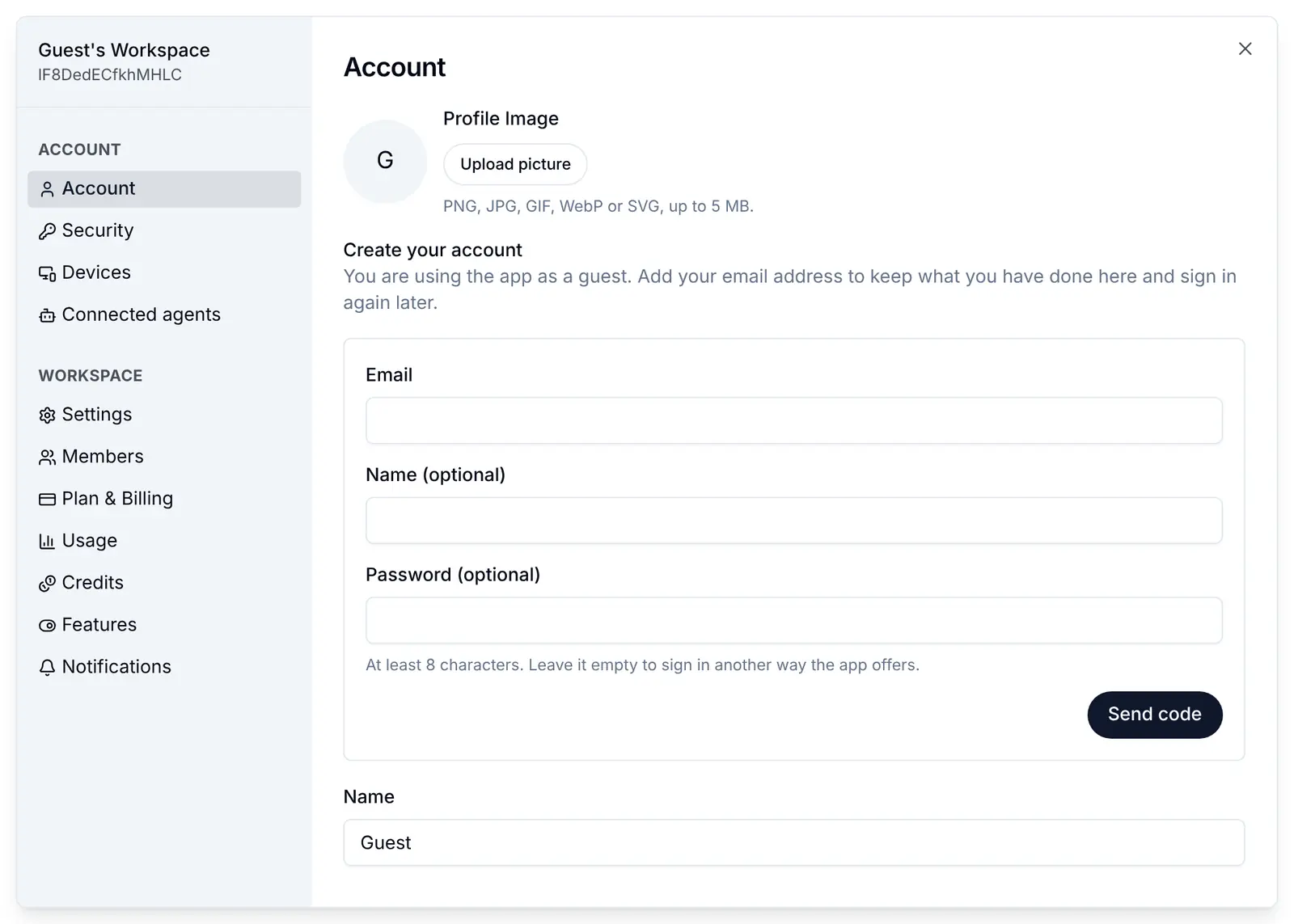
Task: Click the Upload picture button
Action: tap(515, 164)
